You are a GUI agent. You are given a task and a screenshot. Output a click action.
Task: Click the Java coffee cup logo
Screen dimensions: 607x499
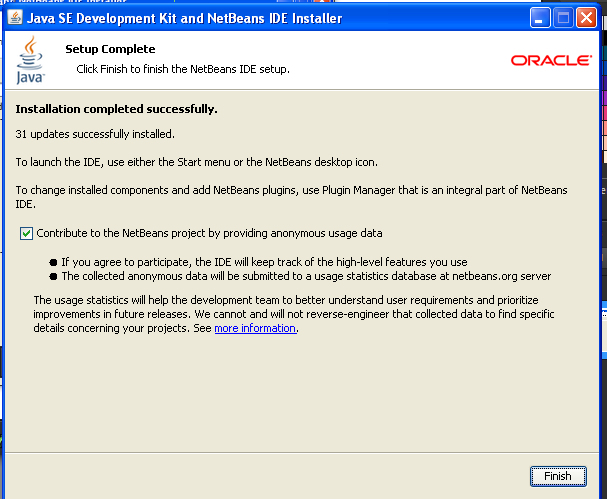[x=30, y=59]
